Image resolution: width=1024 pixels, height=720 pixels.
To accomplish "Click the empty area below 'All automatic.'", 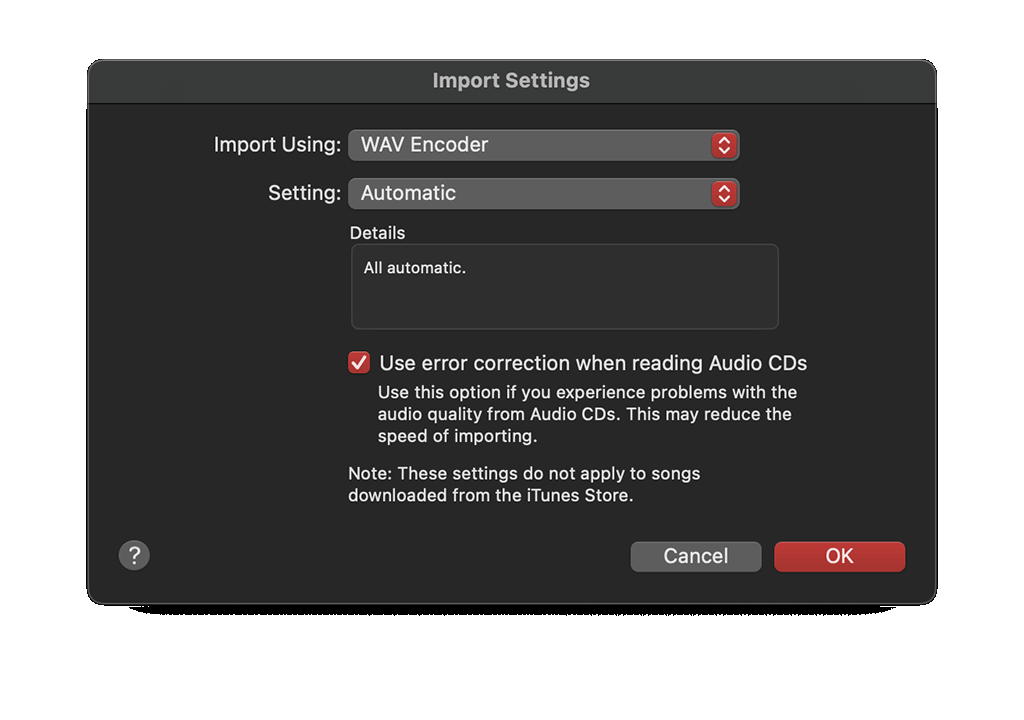I will click(x=564, y=304).
